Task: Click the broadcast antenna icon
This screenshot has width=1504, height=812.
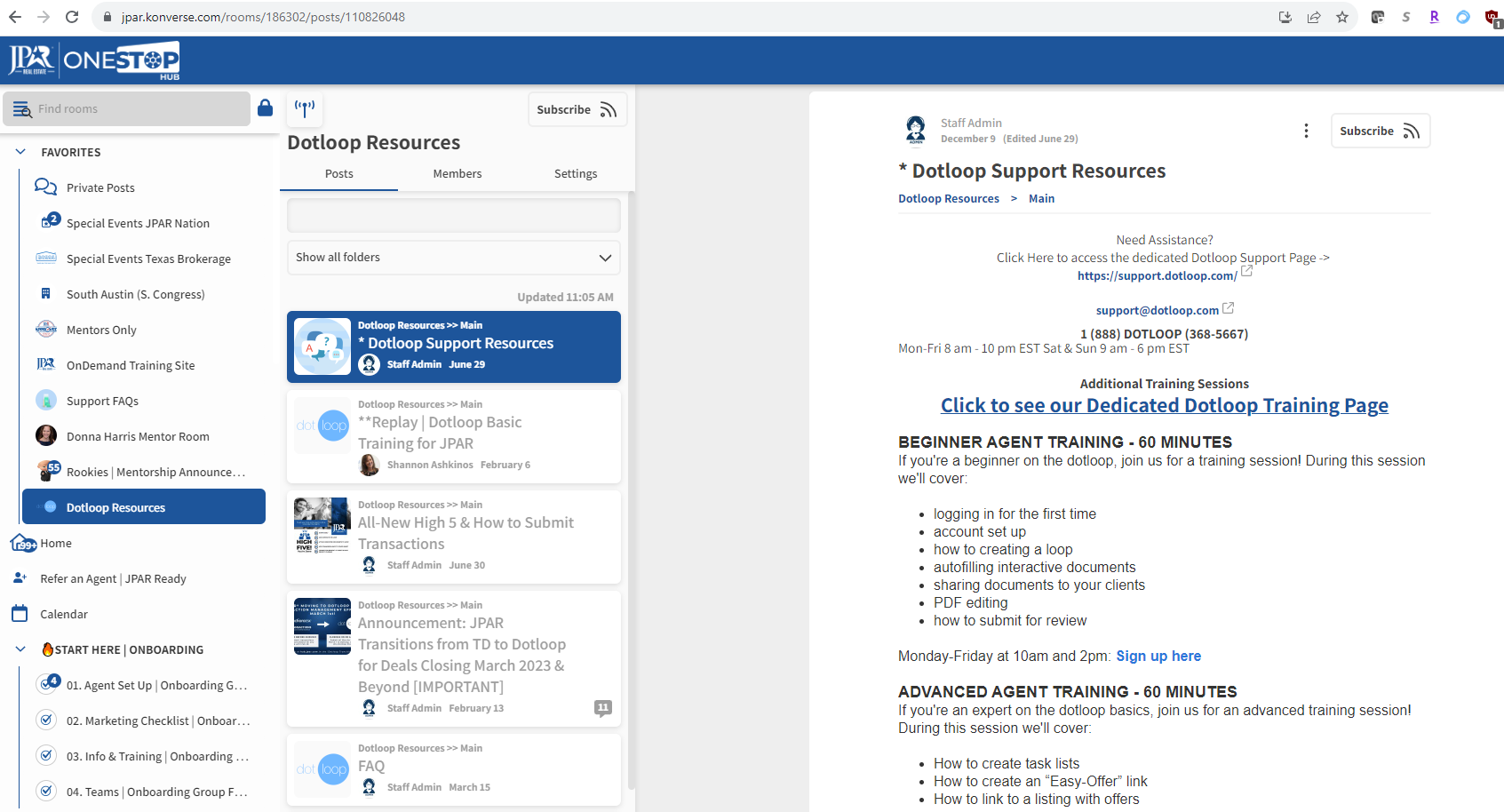Action: coord(305,109)
